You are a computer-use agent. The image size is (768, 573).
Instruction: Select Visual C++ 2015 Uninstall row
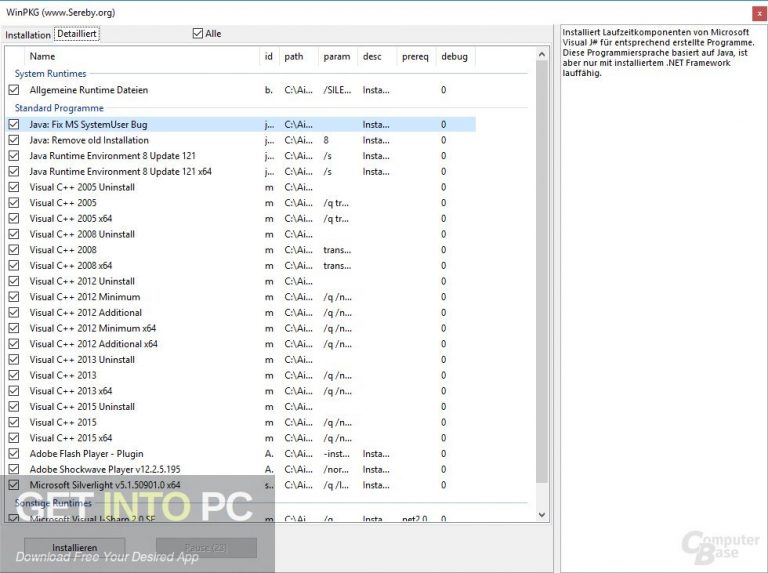[x=240, y=406]
